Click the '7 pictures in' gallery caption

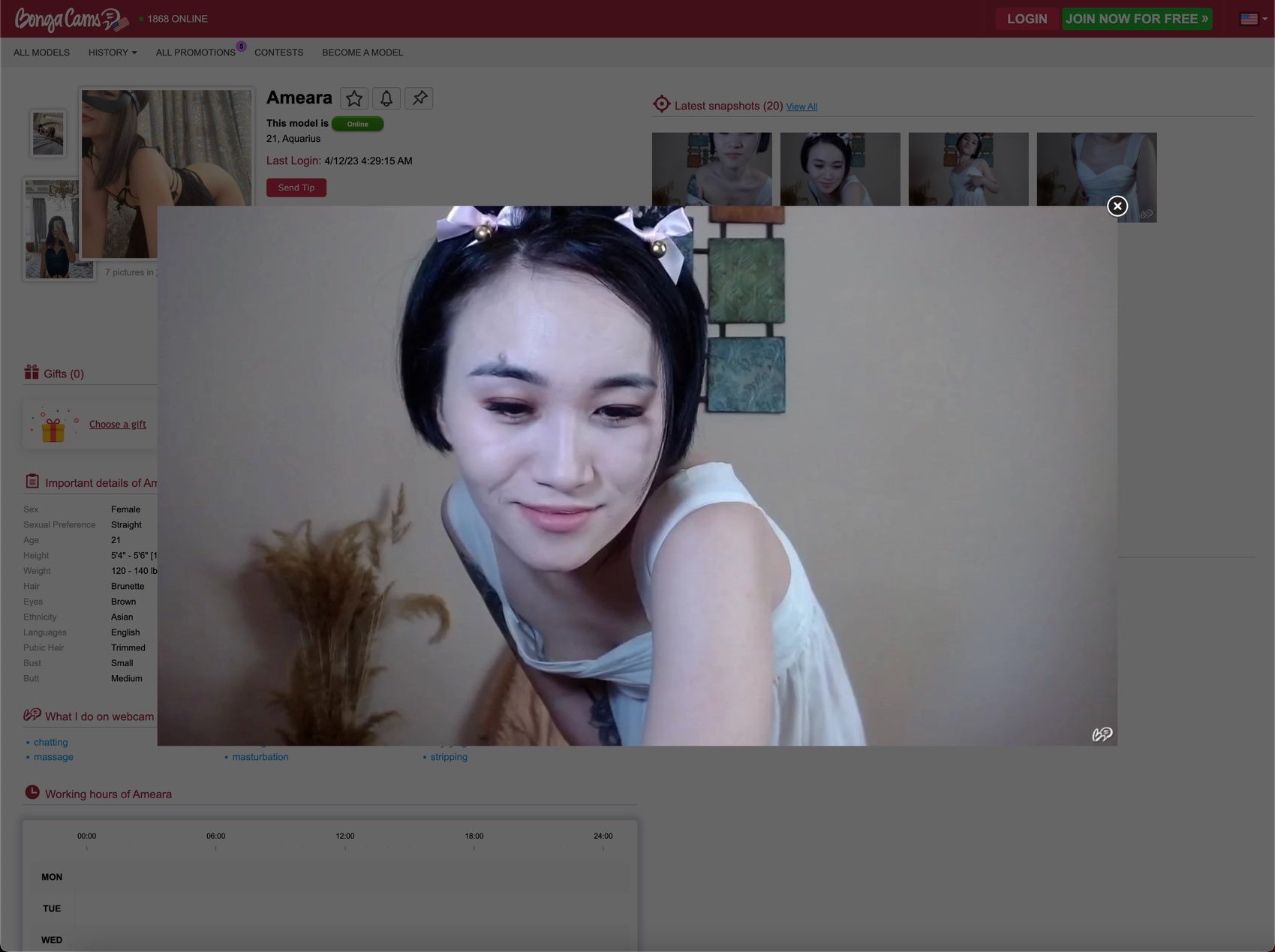coord(131,272)
